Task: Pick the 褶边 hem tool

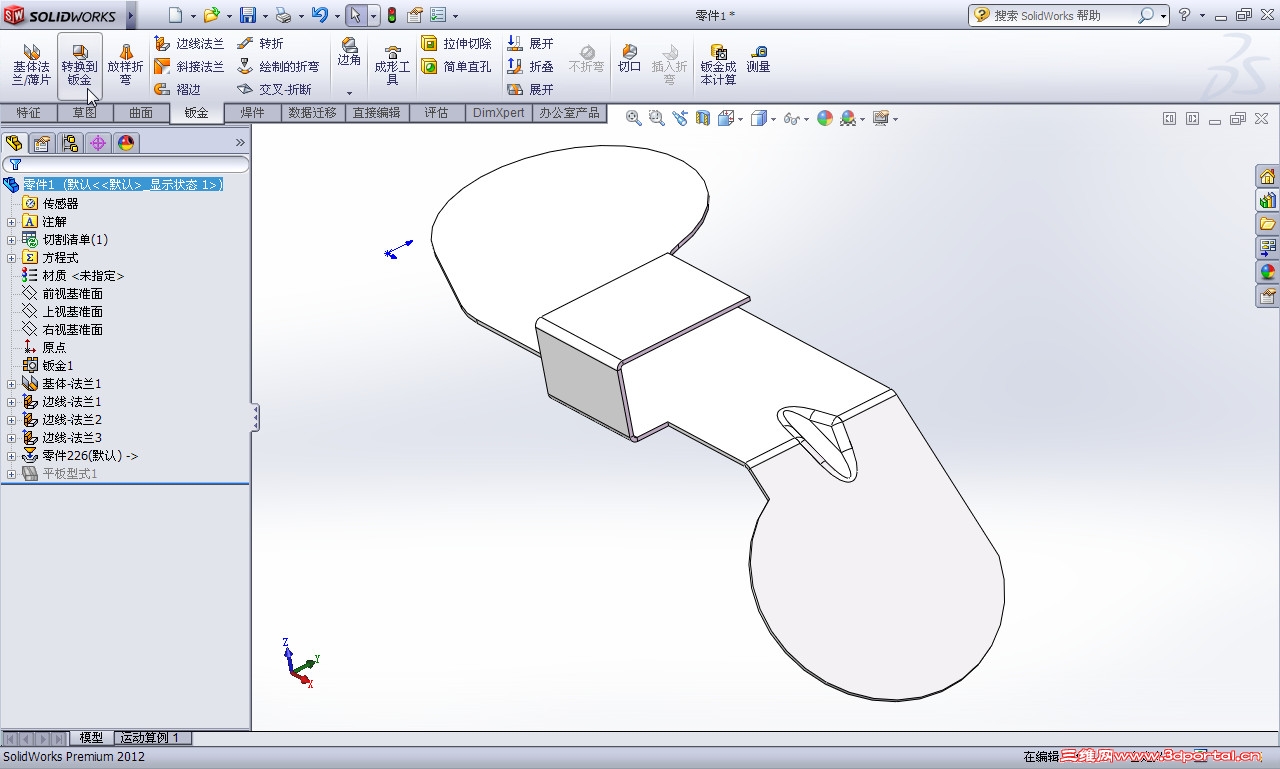Action: (178, 89)
